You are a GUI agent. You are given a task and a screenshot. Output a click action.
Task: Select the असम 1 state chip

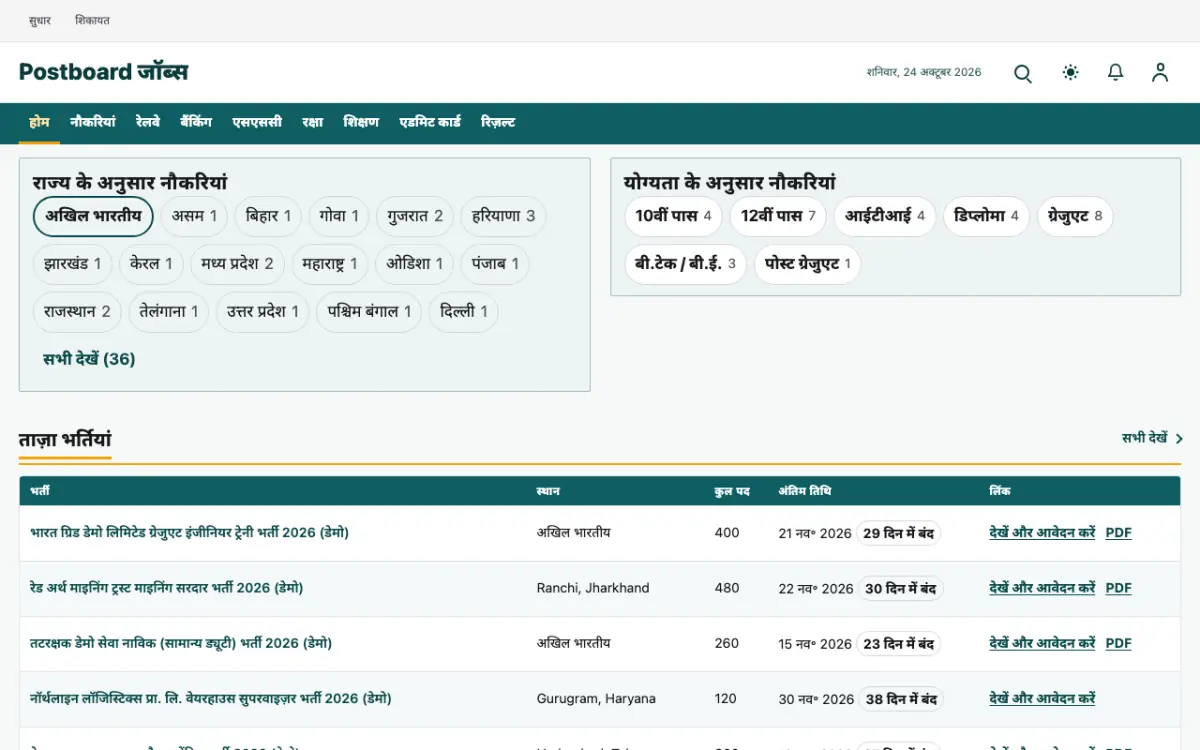(x=194, y=216)
